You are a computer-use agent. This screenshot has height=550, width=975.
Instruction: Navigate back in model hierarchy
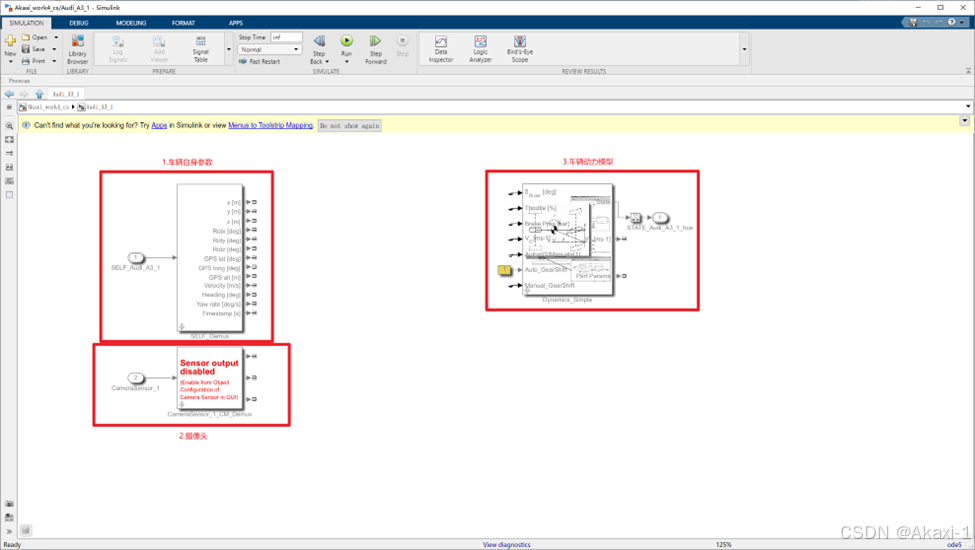point(9,94)
